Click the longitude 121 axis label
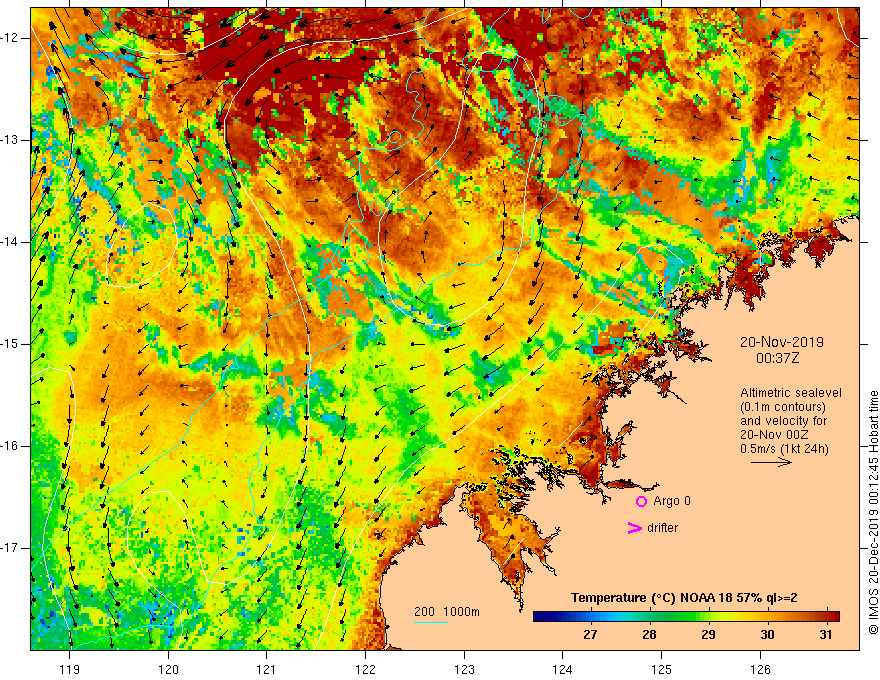 point(267,669)
